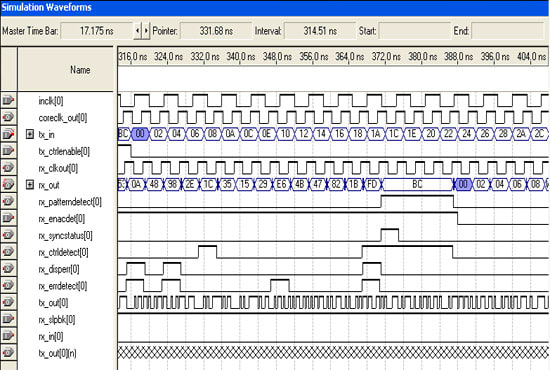Click the rx_disperr[0] output pin icon
Viewport: 550px width, 370px height.
point(8,269)
